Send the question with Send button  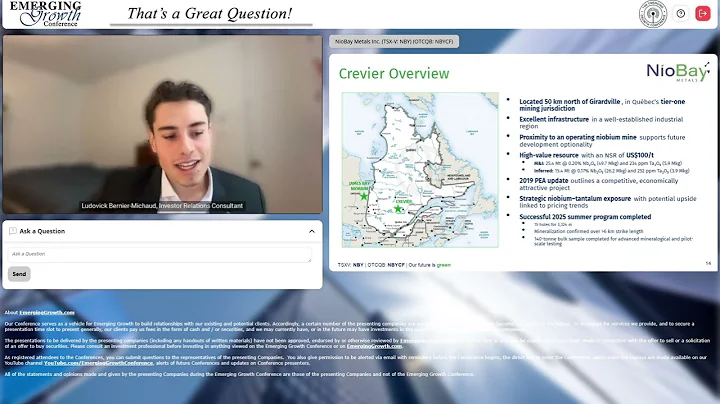click(x=19, y=274)
